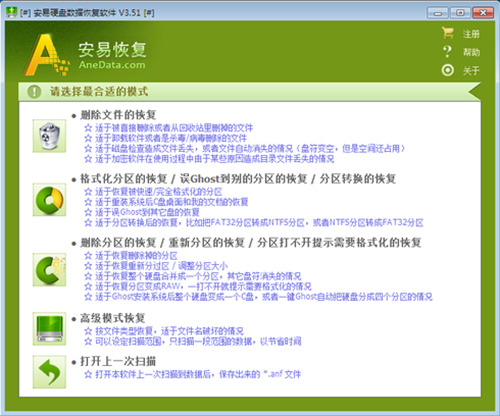The image size is (500, 416).
Task: Open the 帮助 help link
Action: (471, 52)
